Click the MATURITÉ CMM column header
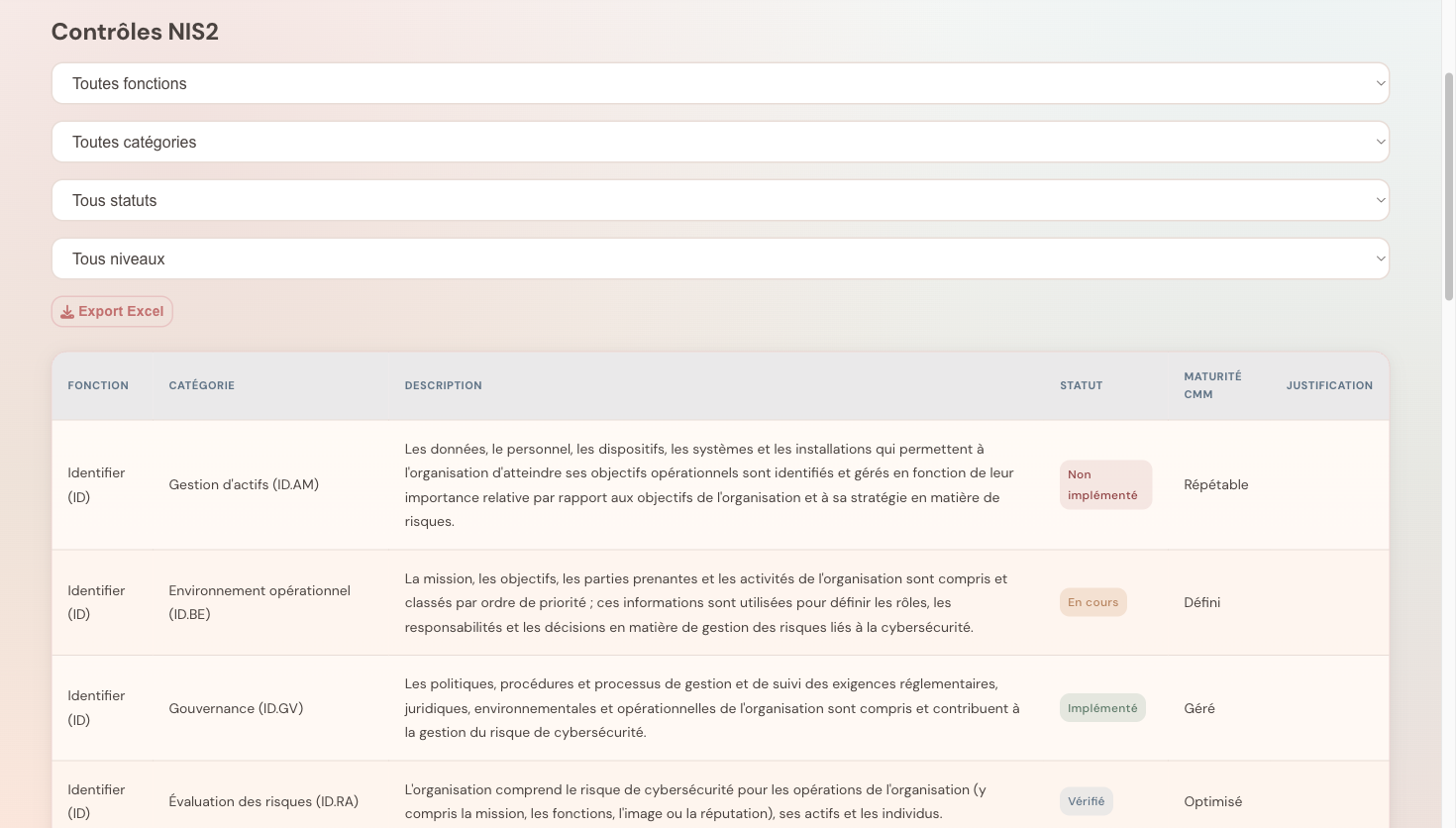This screenshot has height=828, width=1456. (1212, 384)
